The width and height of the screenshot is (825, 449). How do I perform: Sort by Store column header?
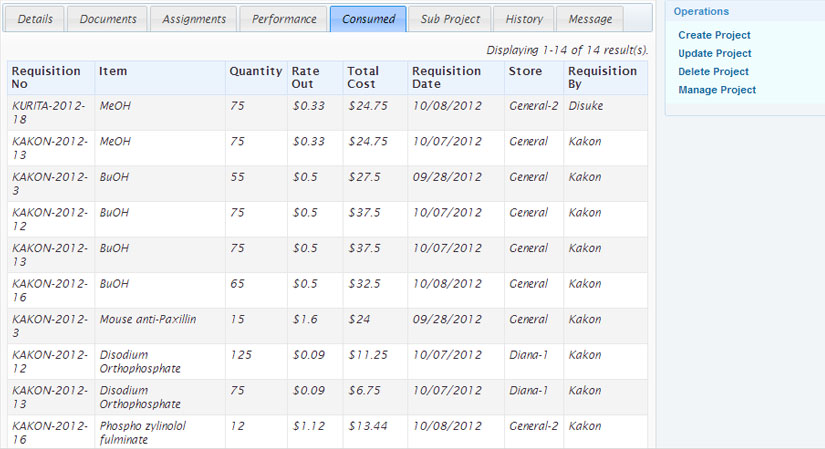pyautogui.click(x=525, y=71)
